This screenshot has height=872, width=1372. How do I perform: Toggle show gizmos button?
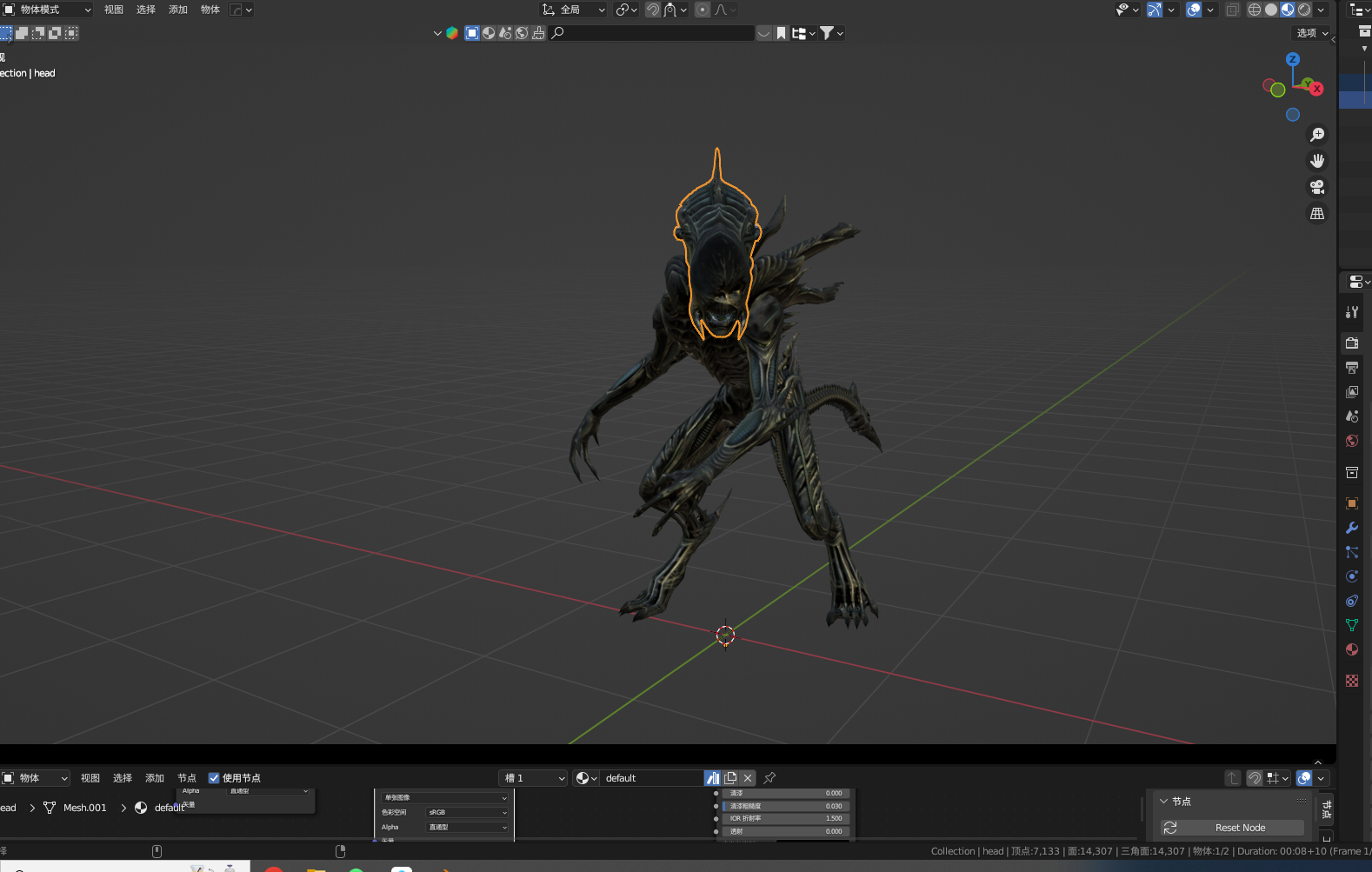click(1155, 10)
